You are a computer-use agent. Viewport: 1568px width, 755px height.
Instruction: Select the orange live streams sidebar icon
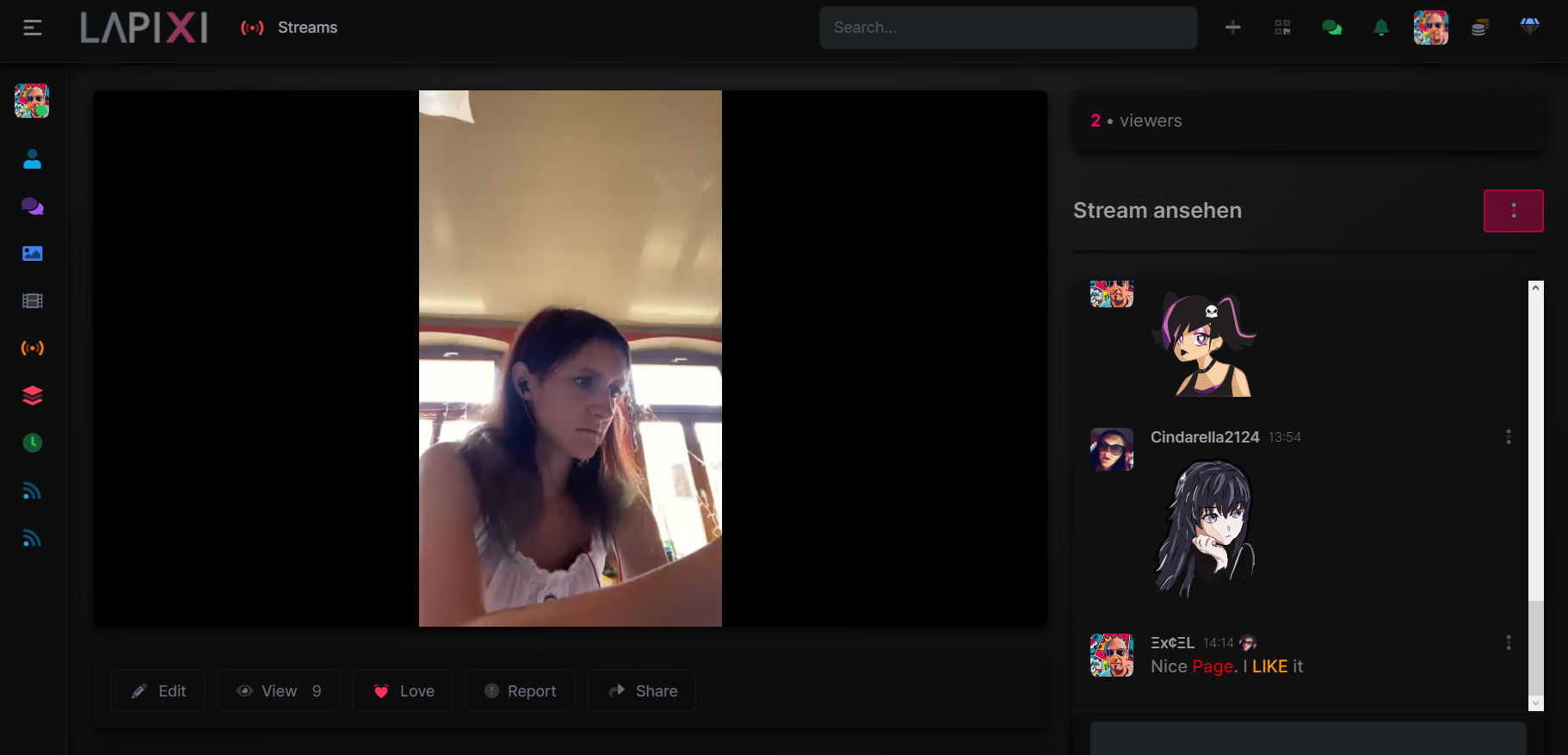click(33, 348)
